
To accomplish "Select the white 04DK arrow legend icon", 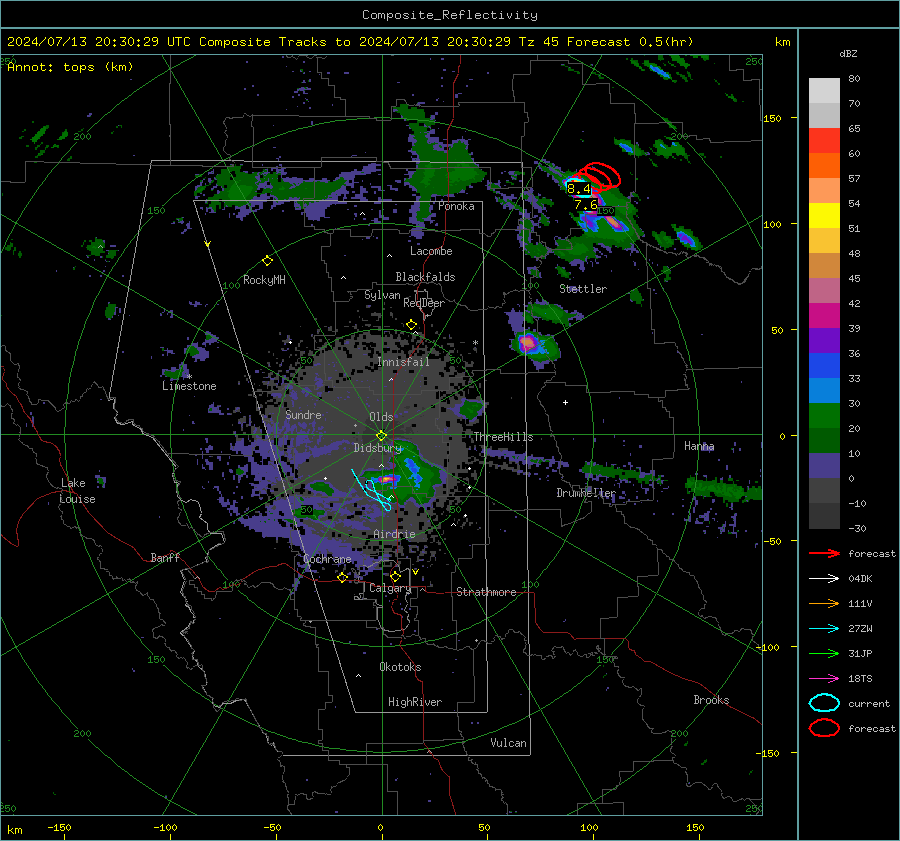I will [x=824, y=579].
